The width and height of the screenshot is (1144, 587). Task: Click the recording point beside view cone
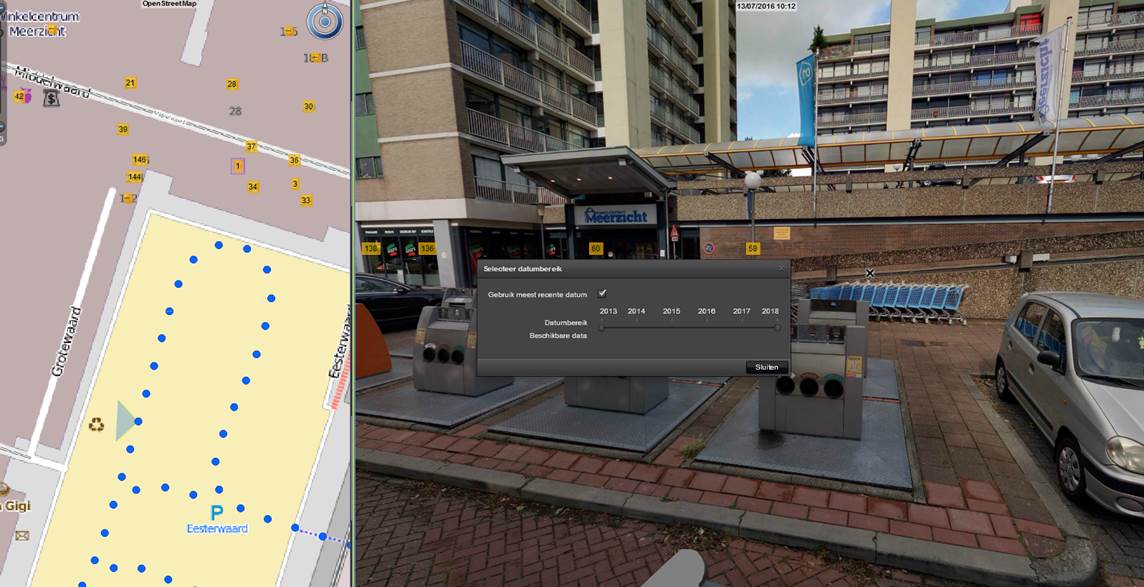pos(138,421)
